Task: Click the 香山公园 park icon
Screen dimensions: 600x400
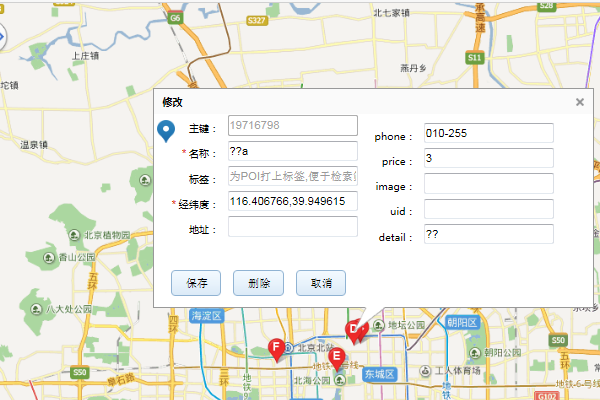Action: pyautogui.click(x=49, y=258)
